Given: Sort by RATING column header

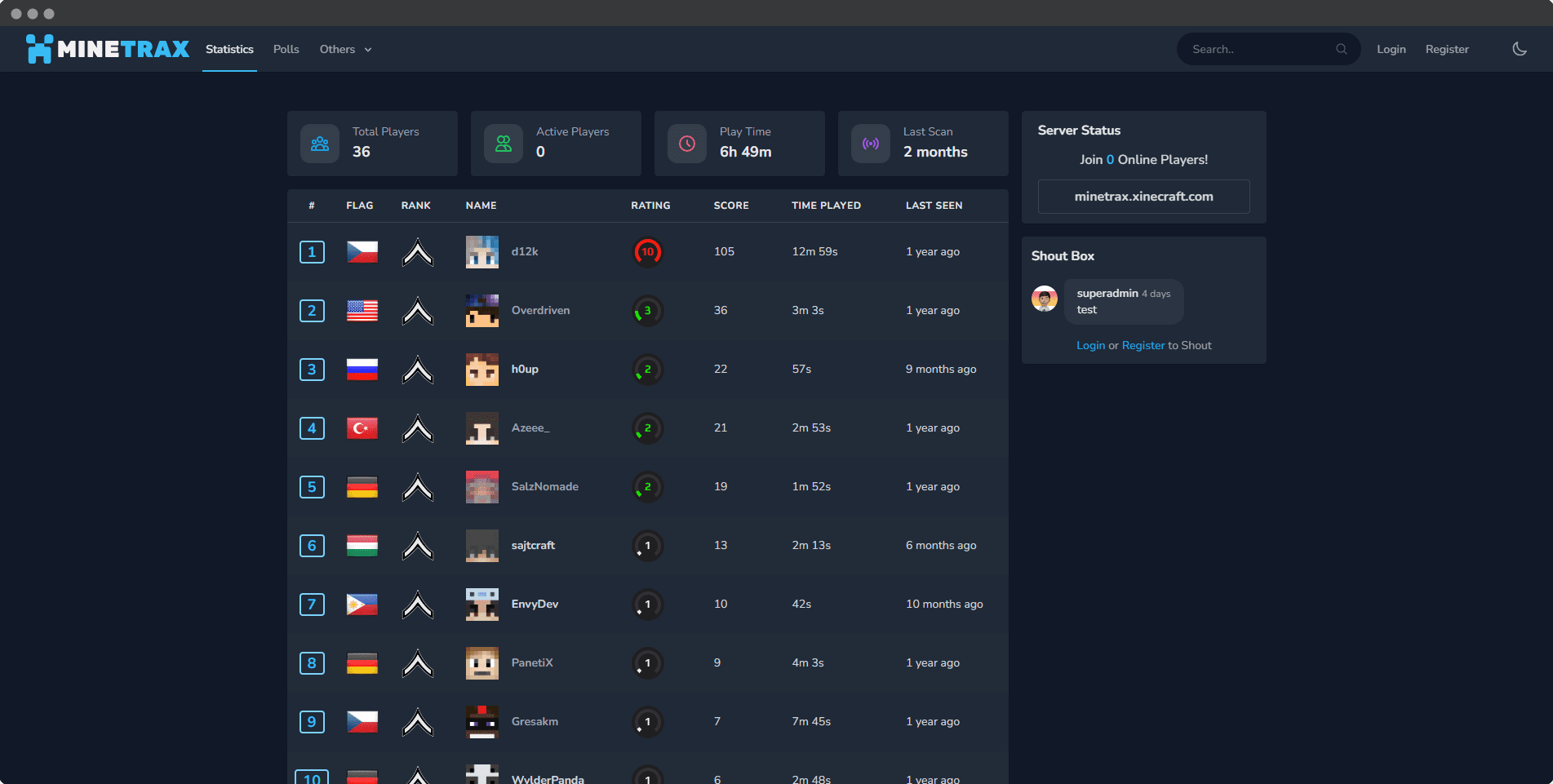Looking at the screenshot, I should [x=650, y=206].
